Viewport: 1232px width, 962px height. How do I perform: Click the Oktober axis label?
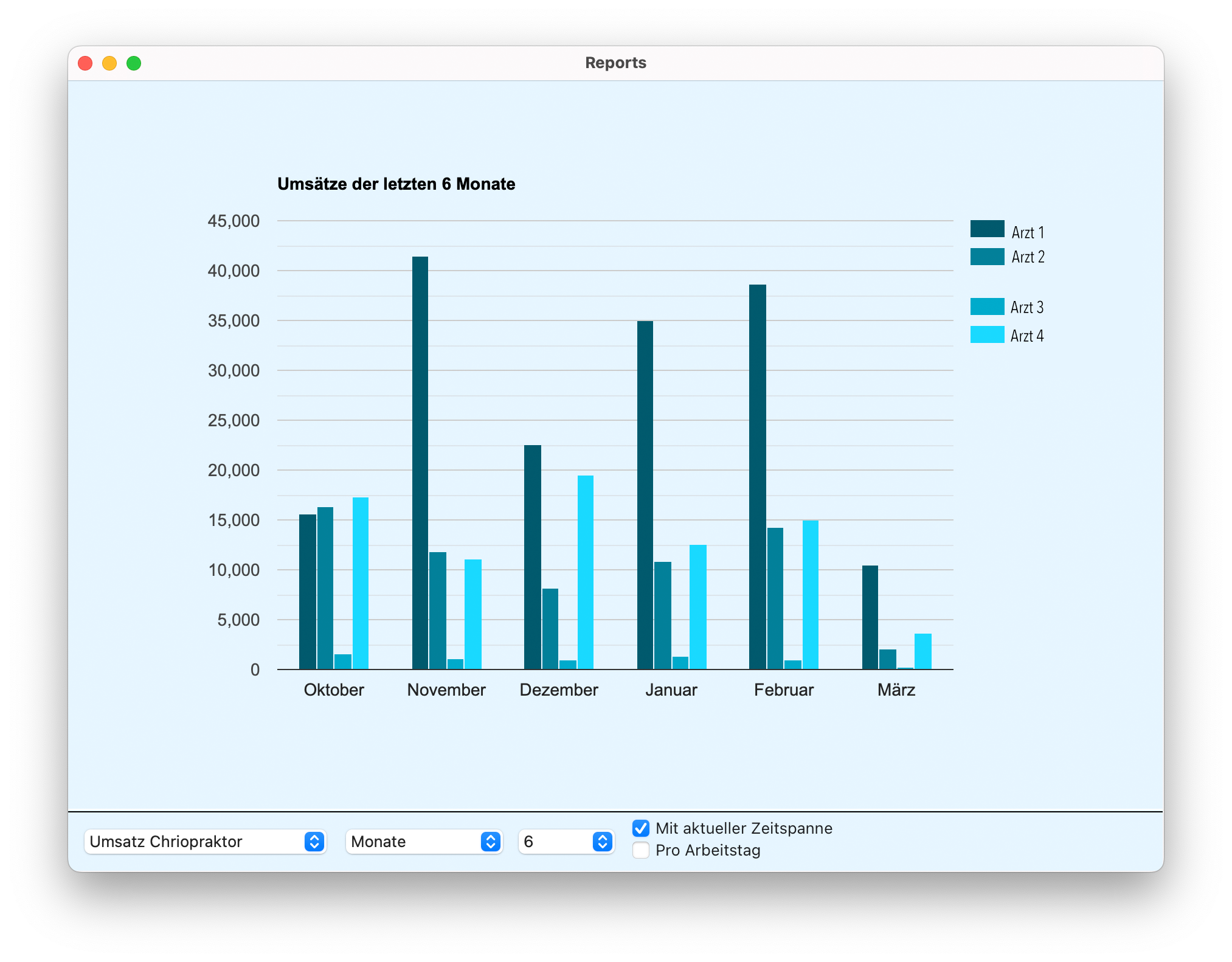[333, 690]
